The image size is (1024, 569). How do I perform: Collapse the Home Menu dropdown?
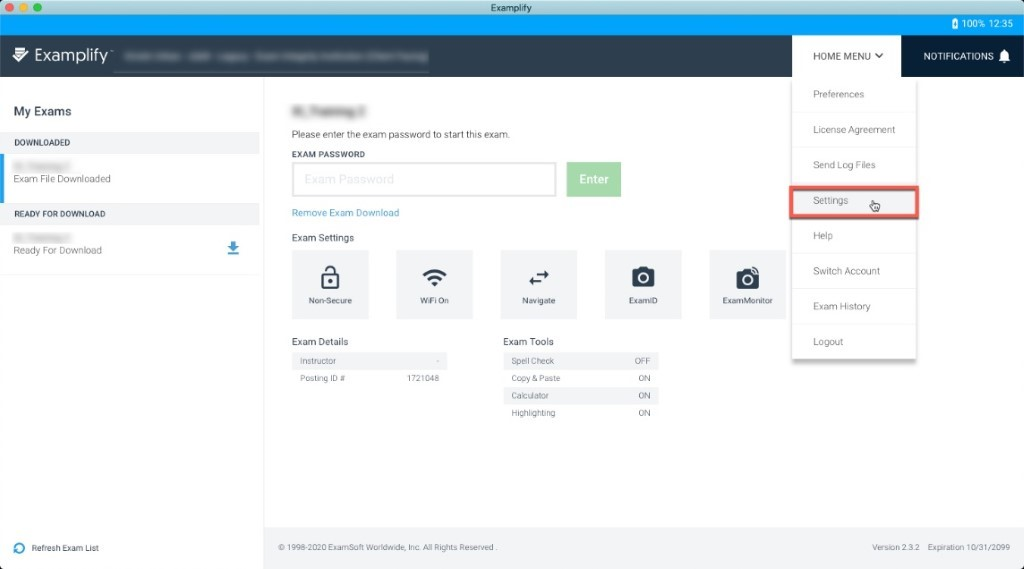click(x=847, y=56)
